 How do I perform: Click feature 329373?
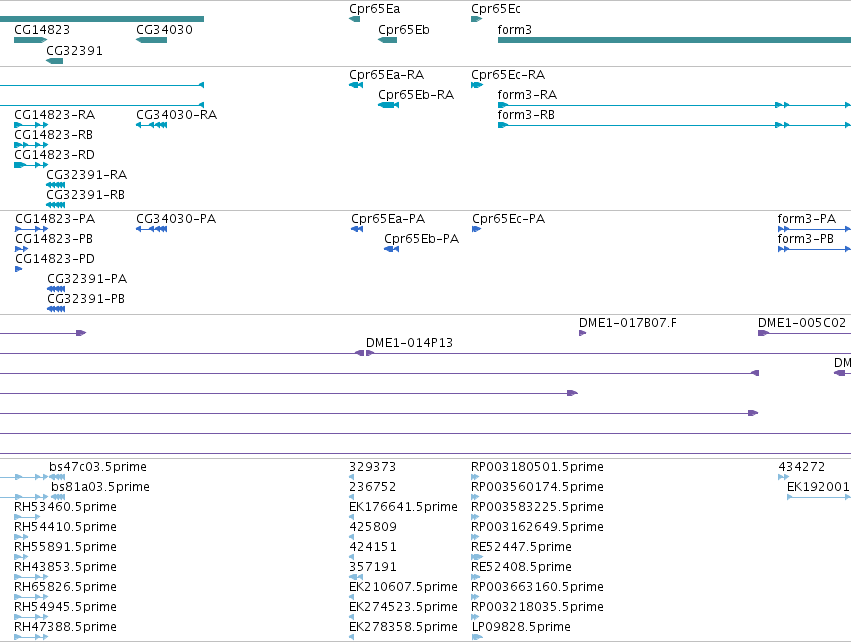pos(372,467)
